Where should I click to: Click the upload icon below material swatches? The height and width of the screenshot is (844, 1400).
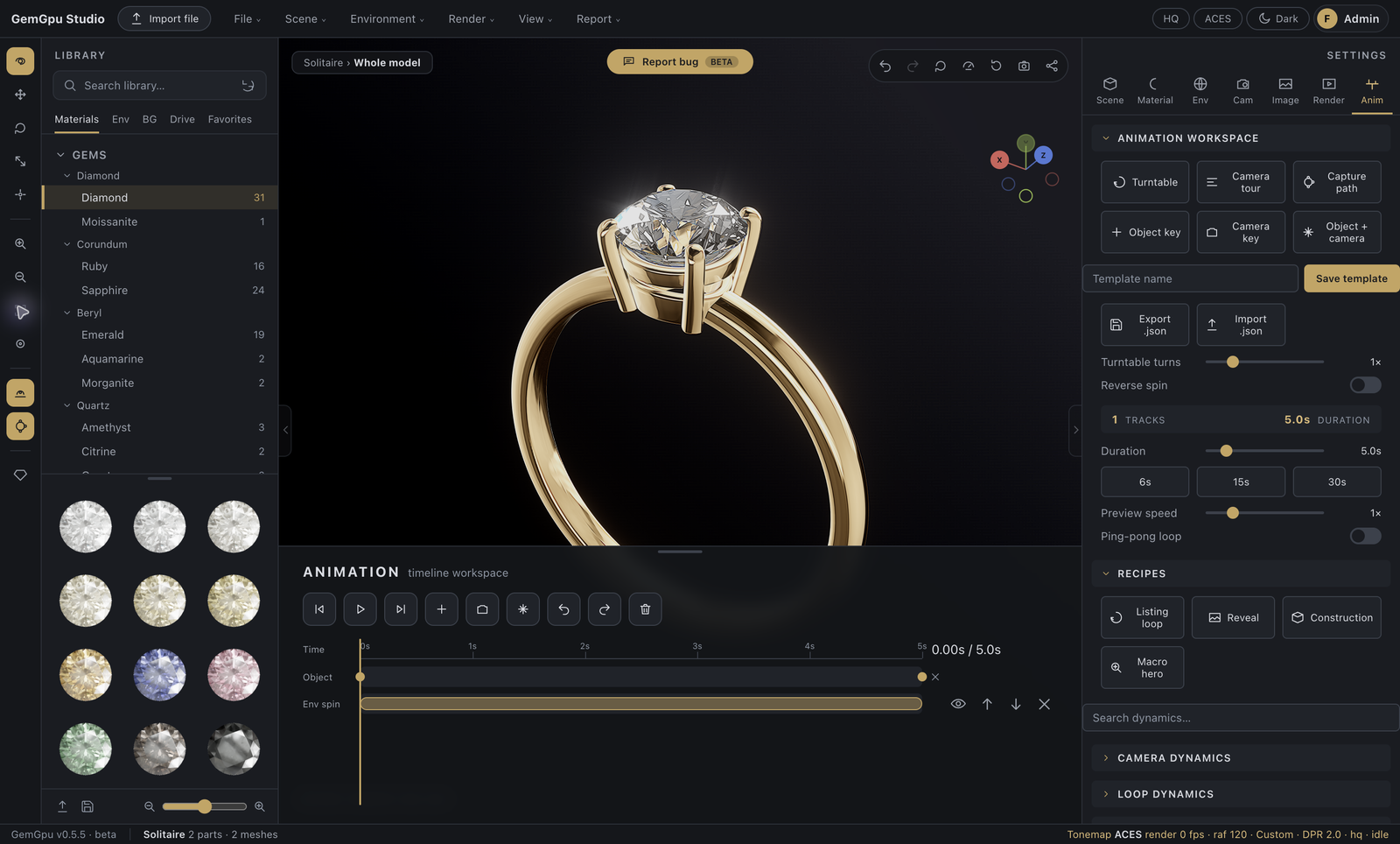(63, 806)
